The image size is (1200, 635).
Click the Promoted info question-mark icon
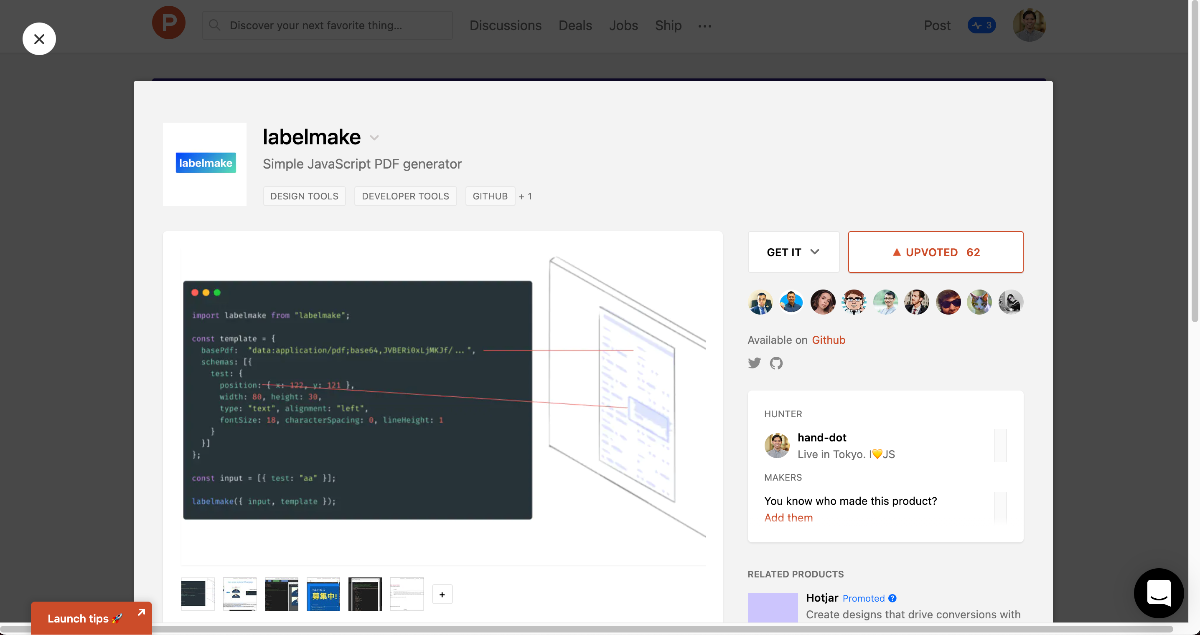point(893,599)
